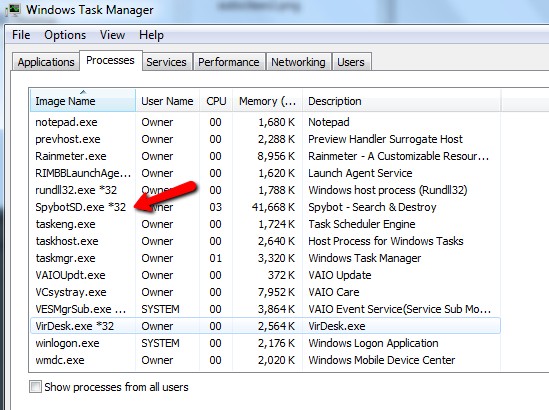Click the VAIO Update description
The width and height of the screenshot is (549, 410).
(340, 275)
